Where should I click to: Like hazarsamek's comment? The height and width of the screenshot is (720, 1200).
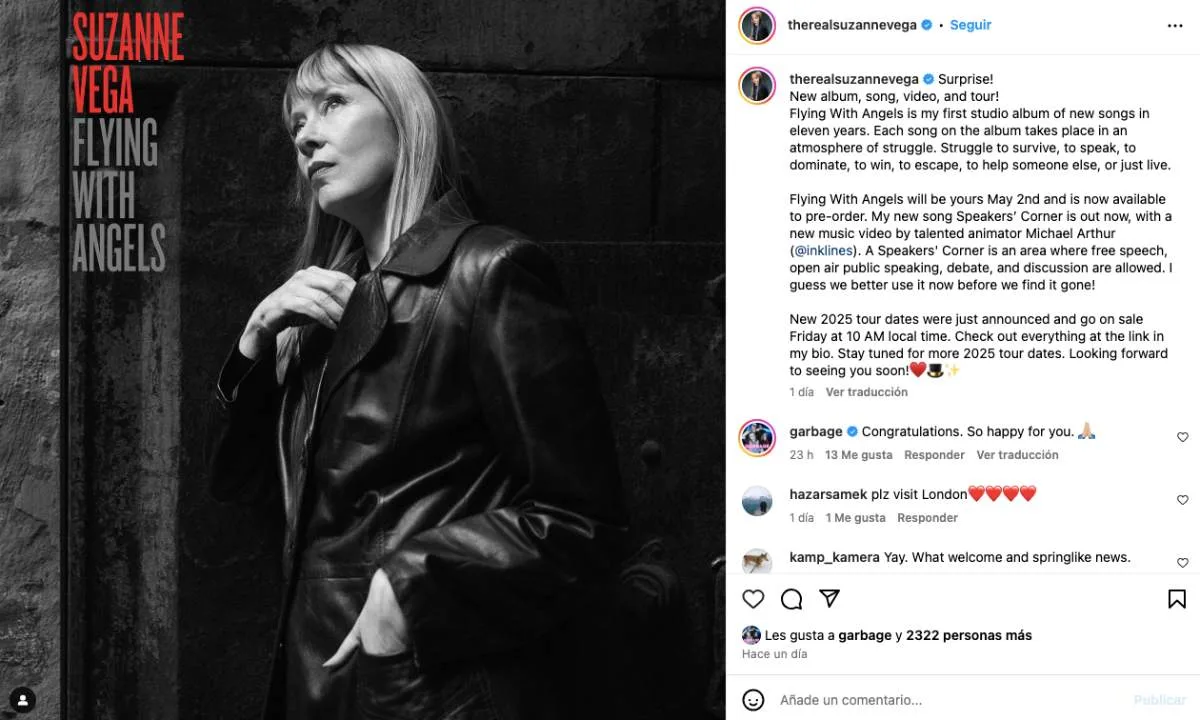click(1182, 500)
